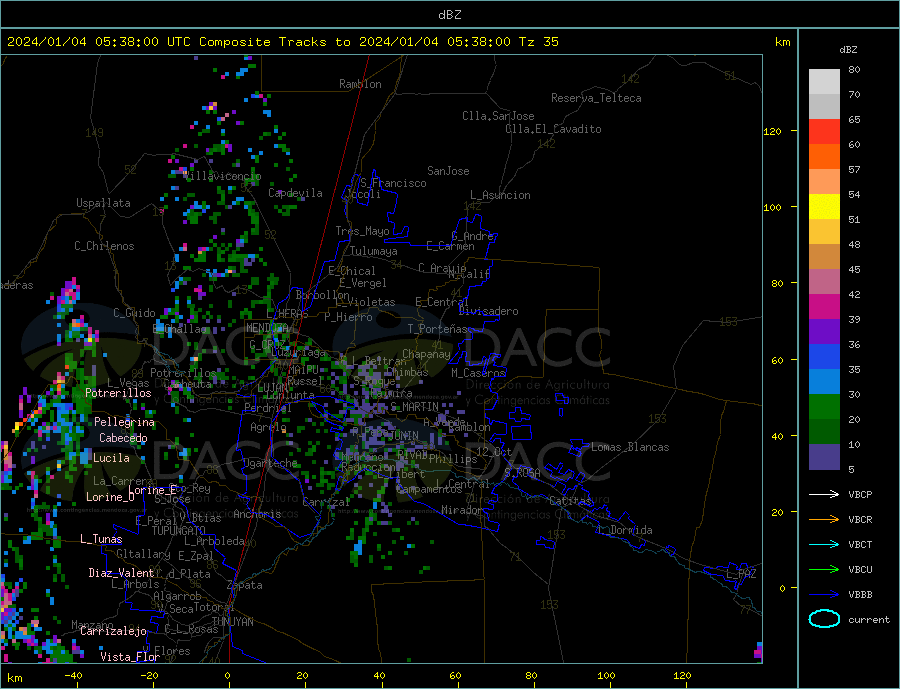Screen dimensions: 900x689
Task: Select the light grey 70-80 dBZ swatch
Action: click(824, 82)
